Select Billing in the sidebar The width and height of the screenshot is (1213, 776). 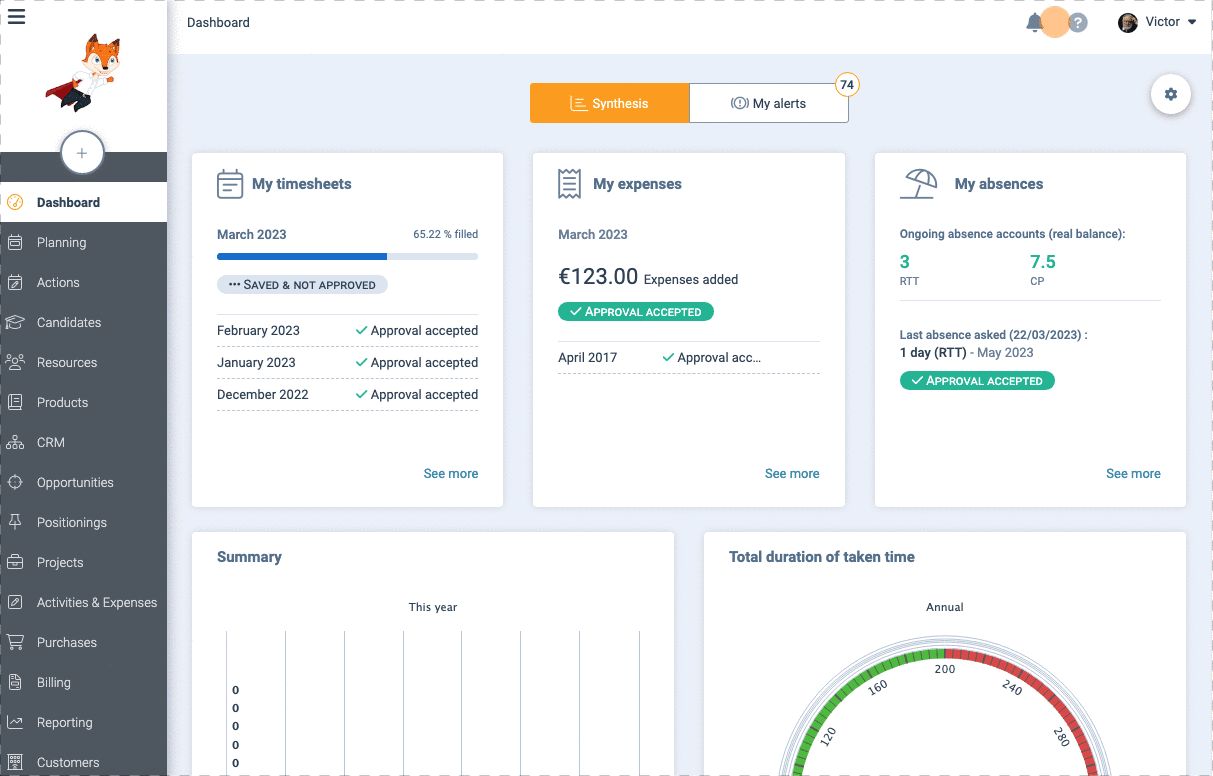tap(83, 682)
